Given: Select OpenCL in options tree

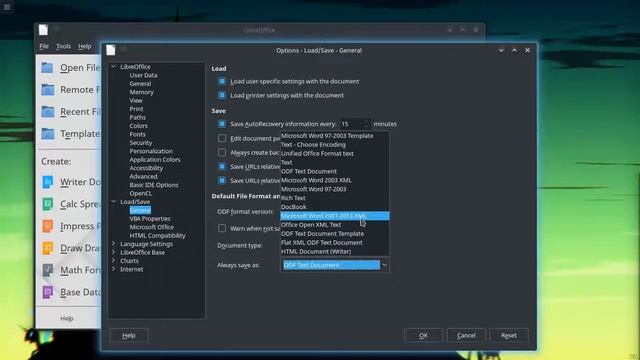Looking at the screenshot, I should click(x=140, y=193).
